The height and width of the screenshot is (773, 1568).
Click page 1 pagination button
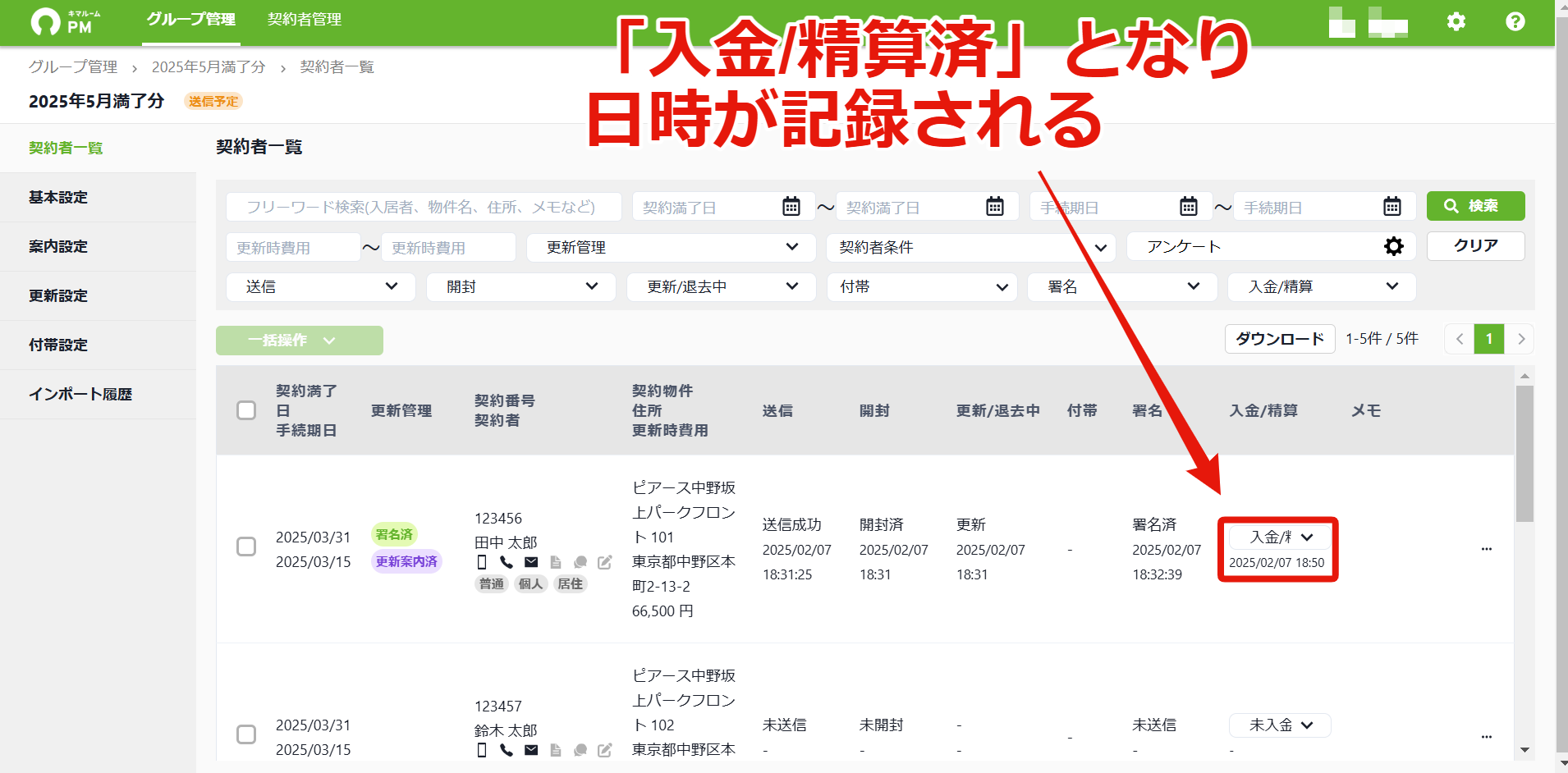1489,339
